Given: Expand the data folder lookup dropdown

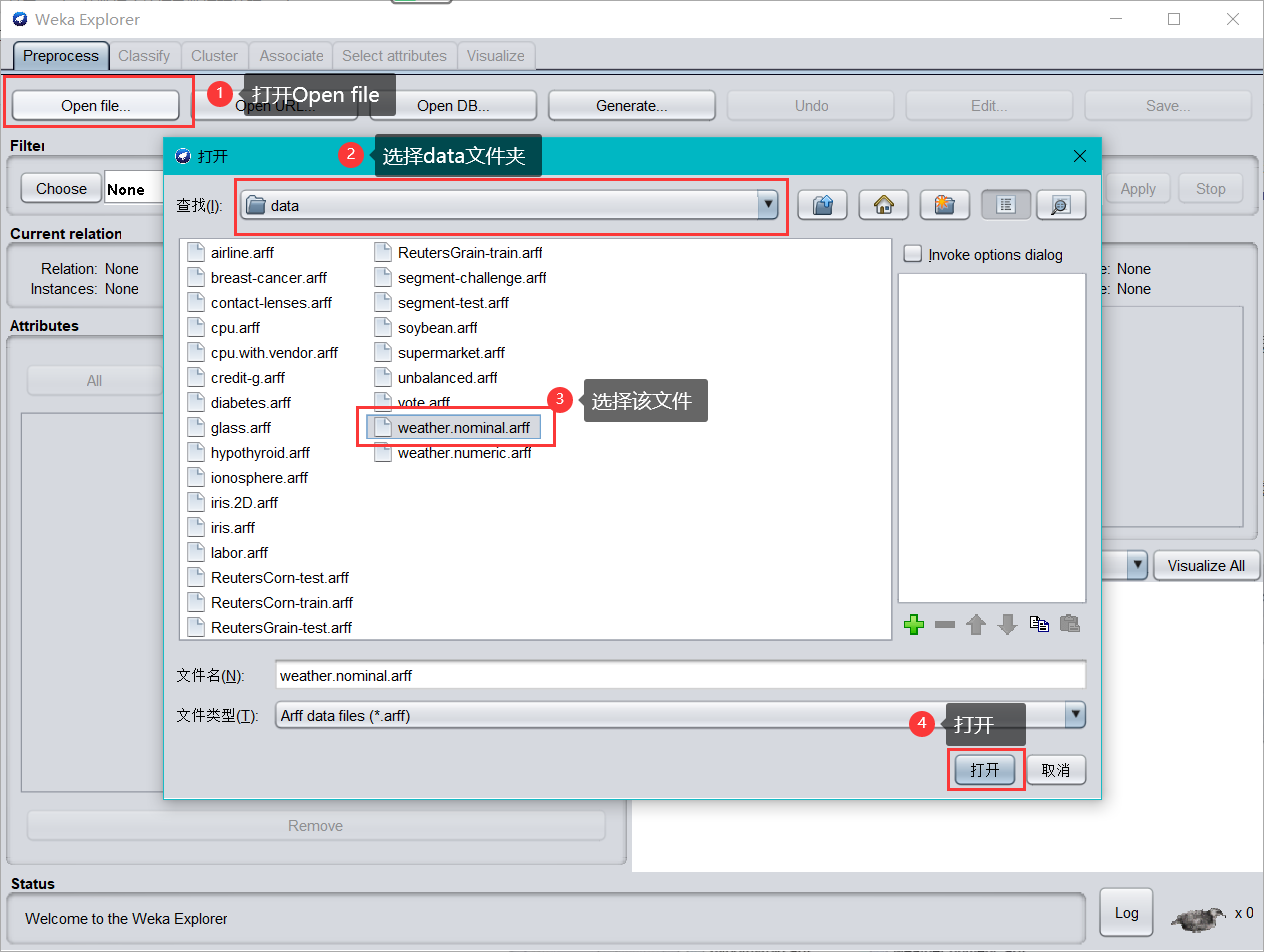Looking at the screenshot, I should (x=768, y=205).
